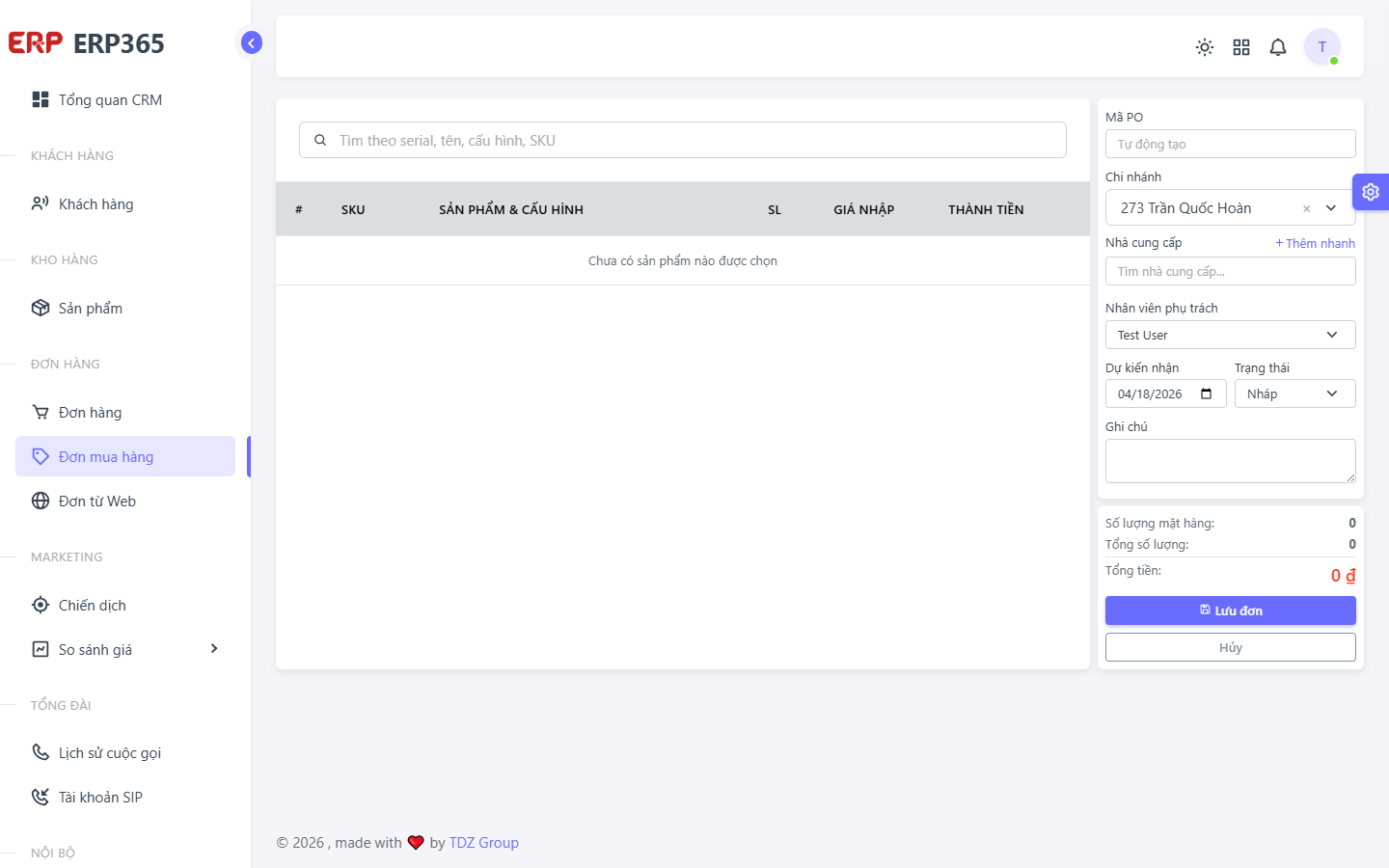
Task: Open Chiến dịch marketing page
Action: coord(125,606)
